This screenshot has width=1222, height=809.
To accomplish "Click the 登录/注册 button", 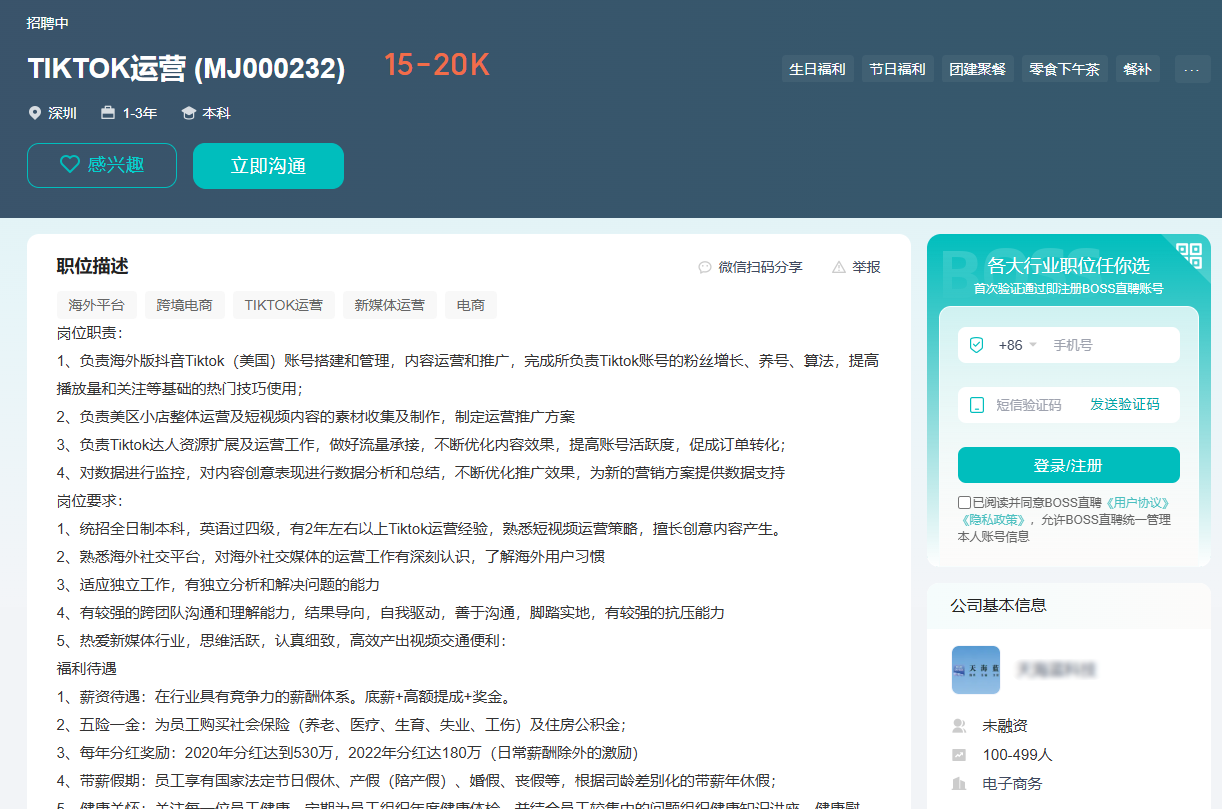I will point(1069,465).
